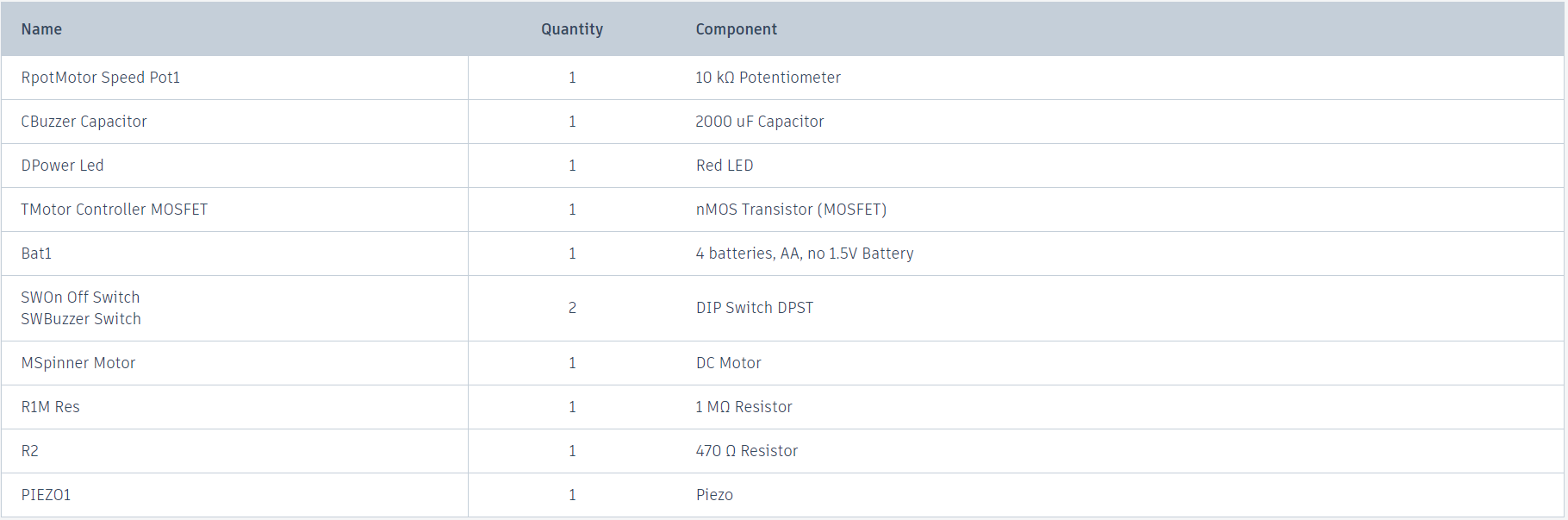Select the MSpinner Motor name cell
This screenshot has width=1568, height=520.
coord(78,363)
